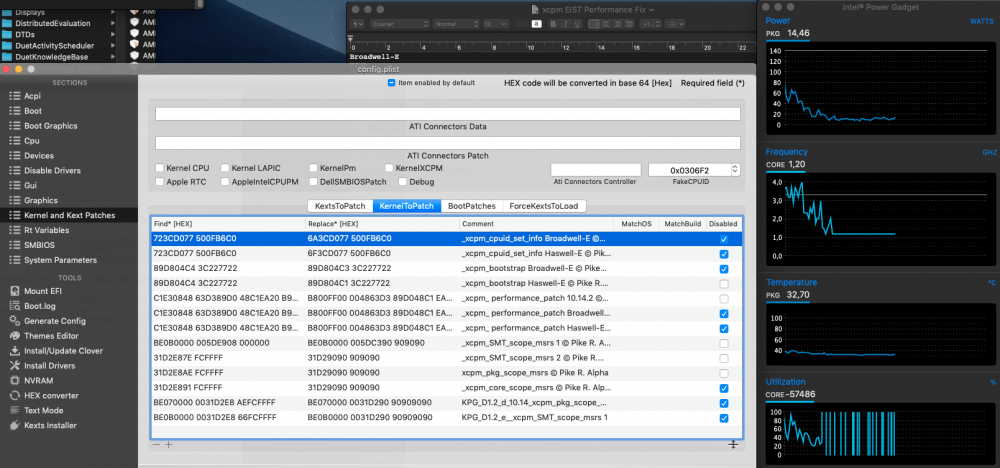The width and height of the screenshot is (1000, 468).
Task: Select Kernel and Kext Patches section
Action: pos(70,216)
